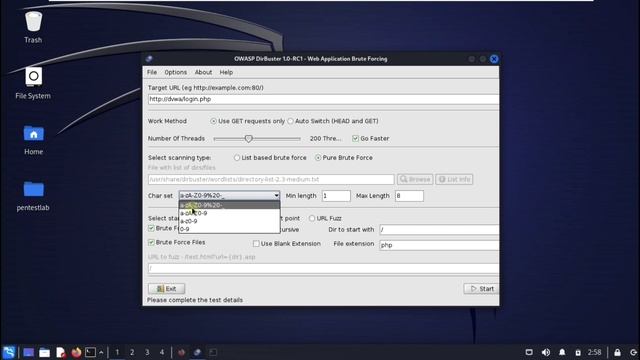Click the show desktop icon in taskbar

click(x=28, y=352)
